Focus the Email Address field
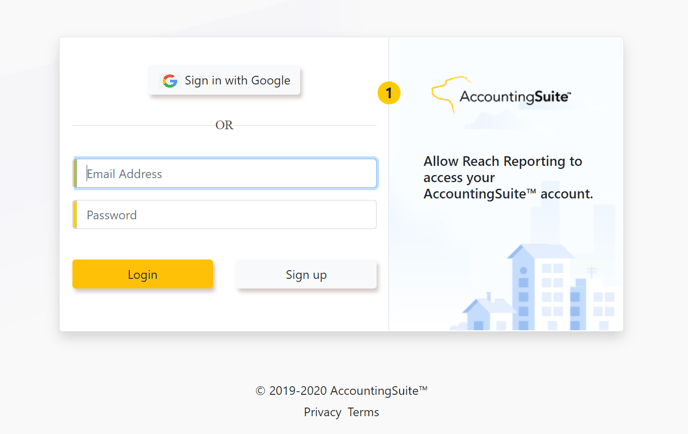This screenshot has width=688, height=434. [x=225, y=173]
